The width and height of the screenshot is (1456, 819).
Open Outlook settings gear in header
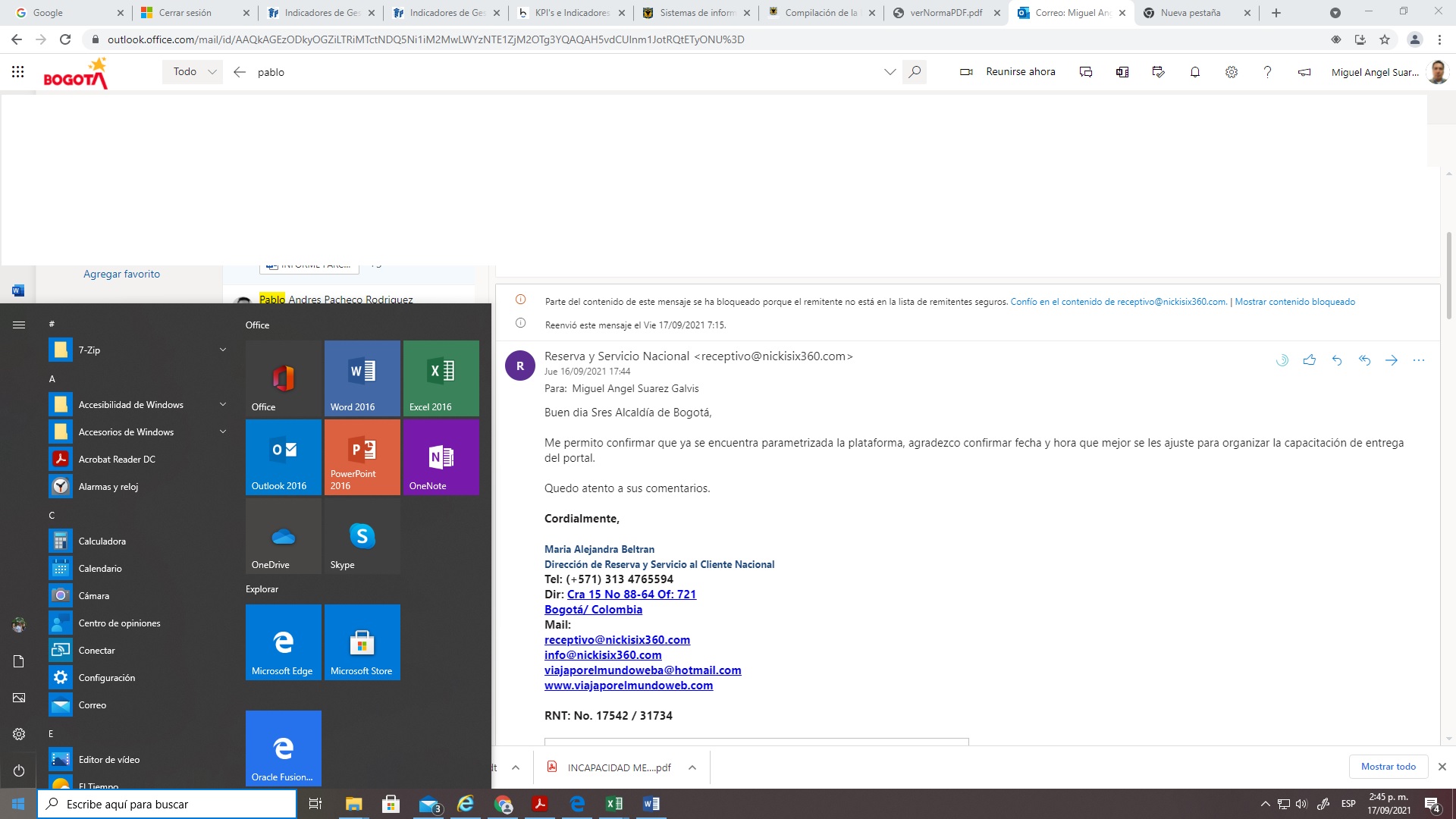coord(1232,72)
